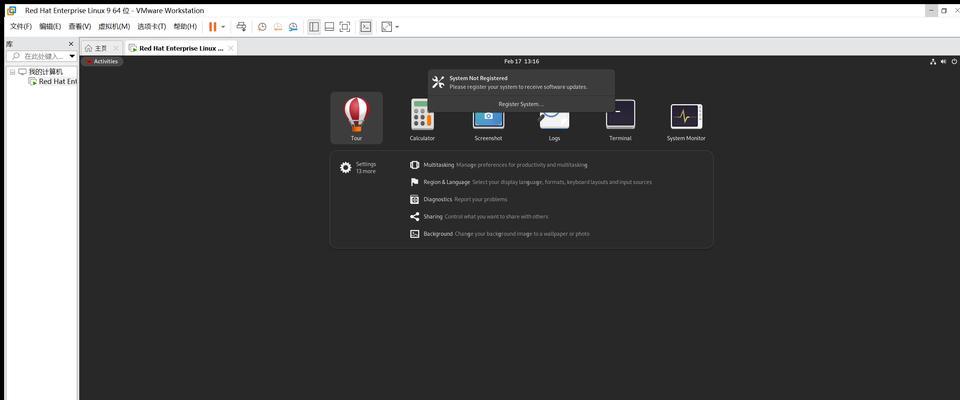Screen dimensions: 960x400
Task: Open snapshot manager toolbar icon
Action: point(293,27)
